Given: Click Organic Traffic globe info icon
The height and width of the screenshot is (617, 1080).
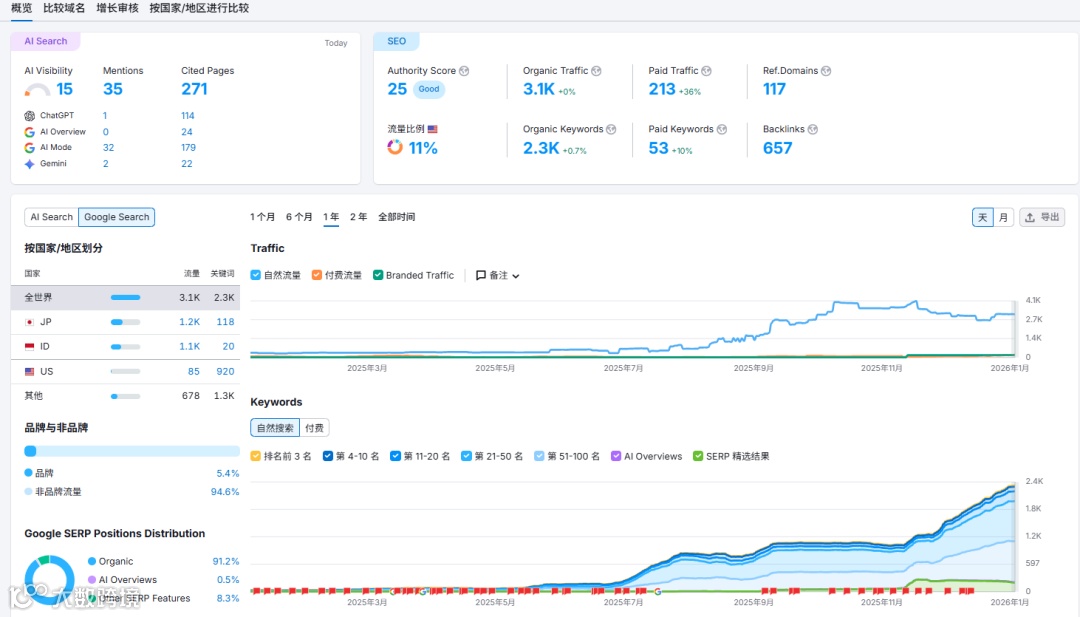Looking at the screenshot, I should pos(596,71).
